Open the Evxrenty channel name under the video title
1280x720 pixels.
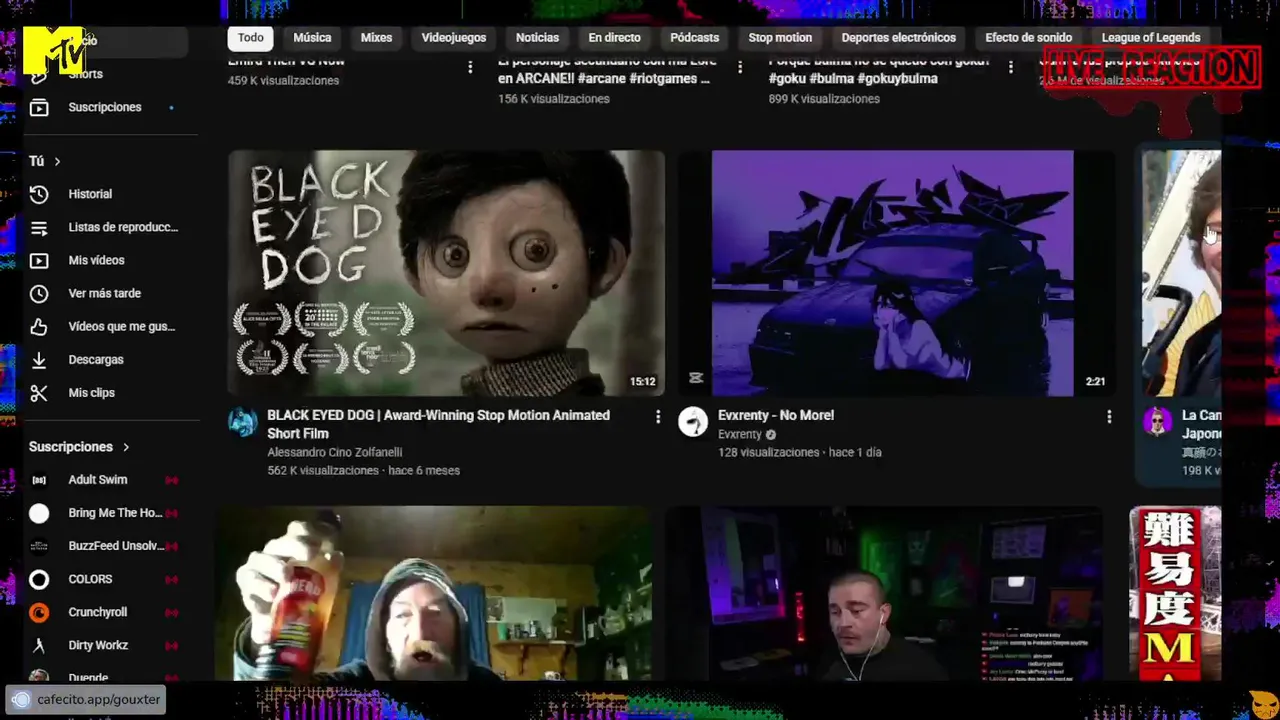click(x=739, y=434)
